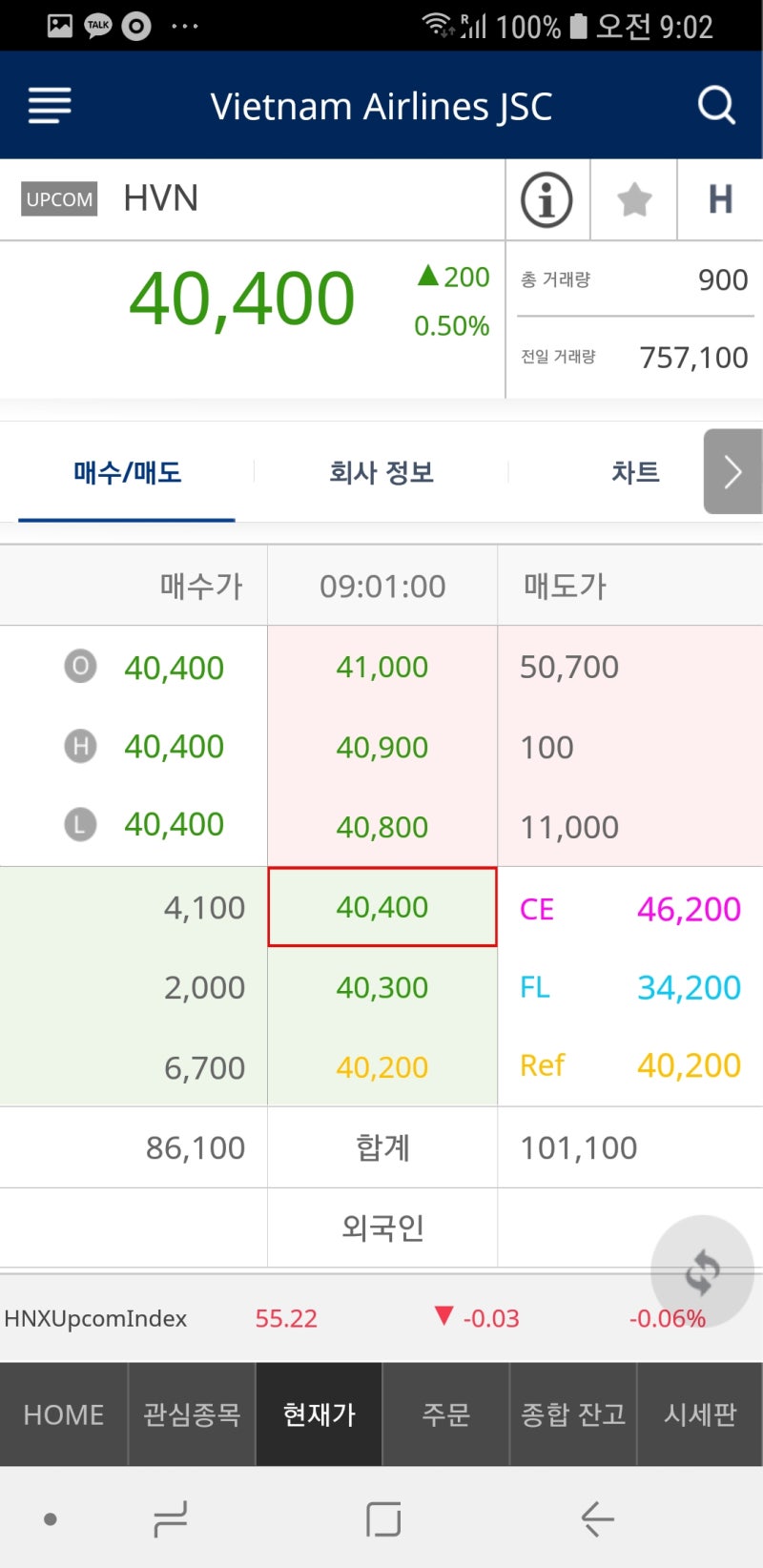Image resolution: width=763 pixels, height=1568 pixels.
Task: Tap the circular refresh quotes icon
Action: pos(702,1271)
